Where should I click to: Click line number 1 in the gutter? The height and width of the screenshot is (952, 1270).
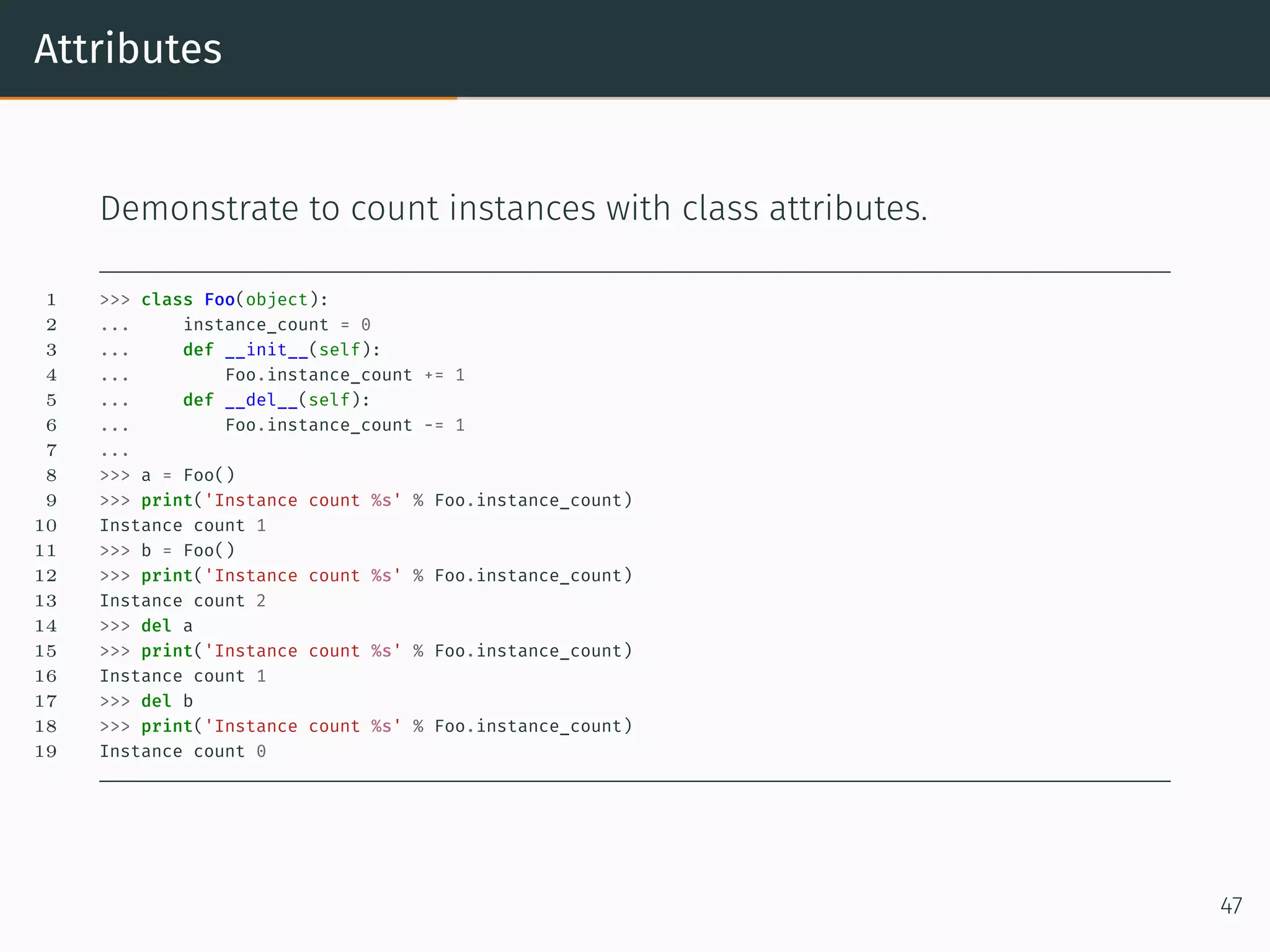point(51,300)
